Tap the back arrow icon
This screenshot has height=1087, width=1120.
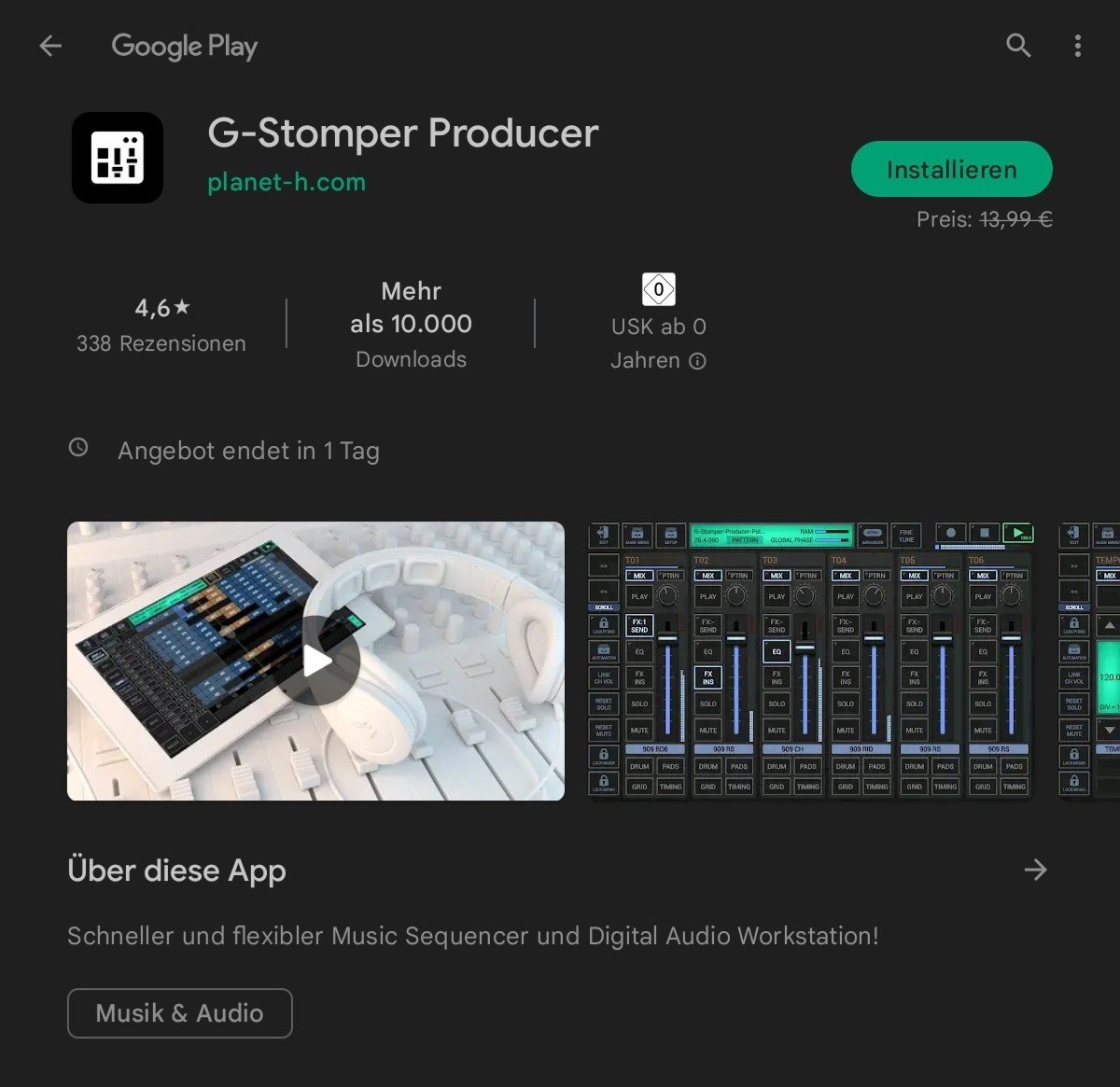click(50, 46)
